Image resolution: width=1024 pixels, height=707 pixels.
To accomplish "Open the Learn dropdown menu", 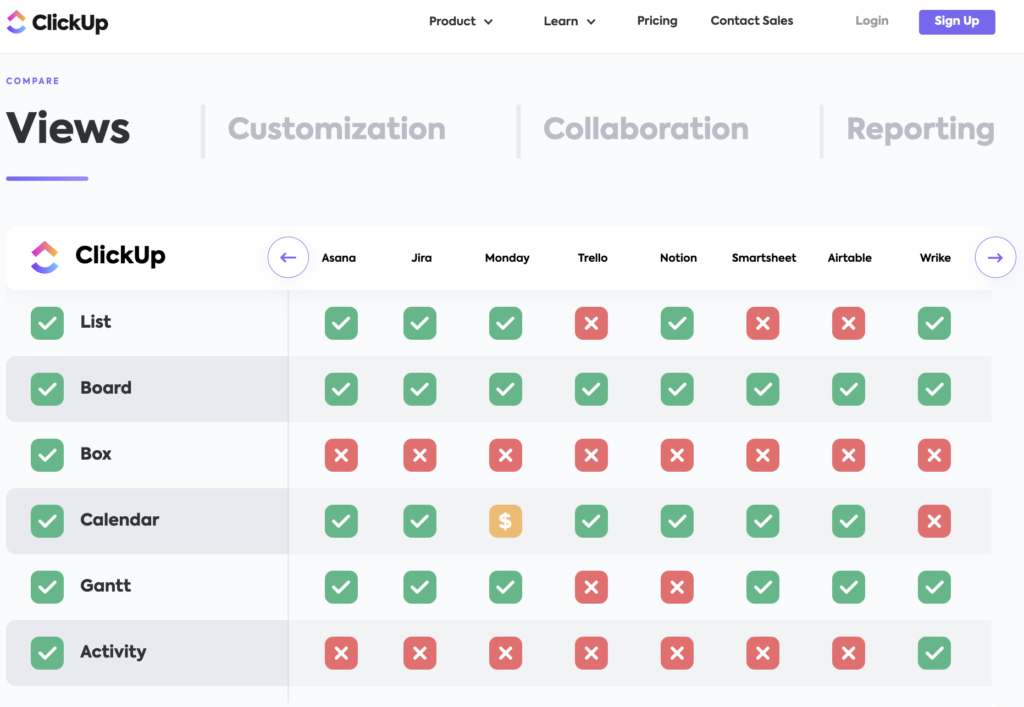I will tap(568, 20).
